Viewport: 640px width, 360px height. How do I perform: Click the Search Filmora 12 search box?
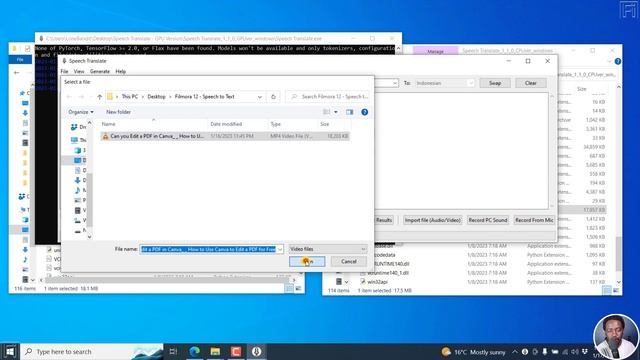328,97
